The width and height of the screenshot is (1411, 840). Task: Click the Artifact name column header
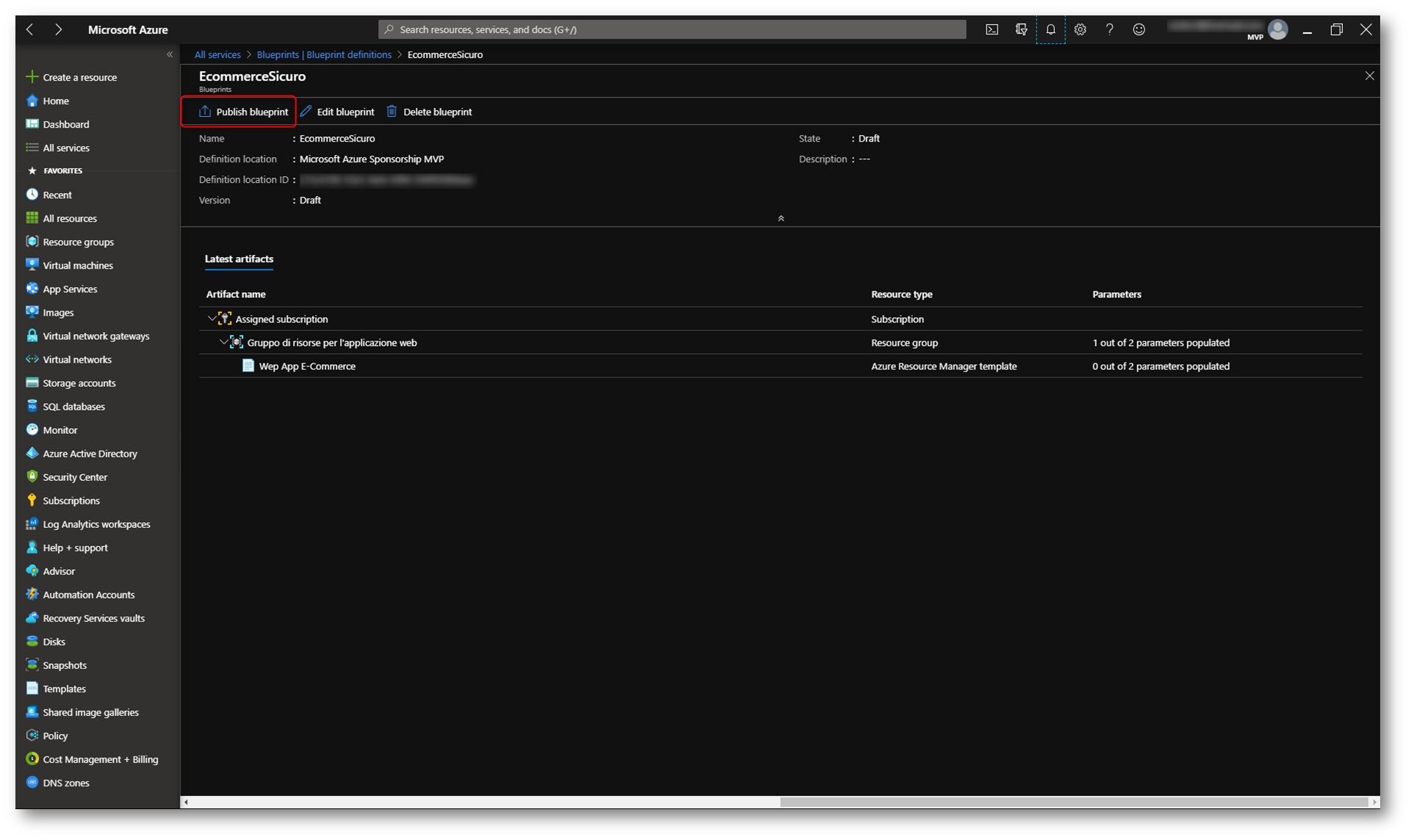236,294
